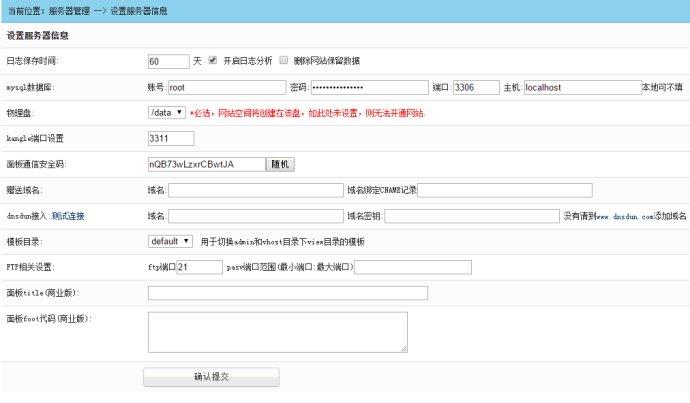
Task: Click the 服务器管理 breadcrumb text
Action: [69, 11]
